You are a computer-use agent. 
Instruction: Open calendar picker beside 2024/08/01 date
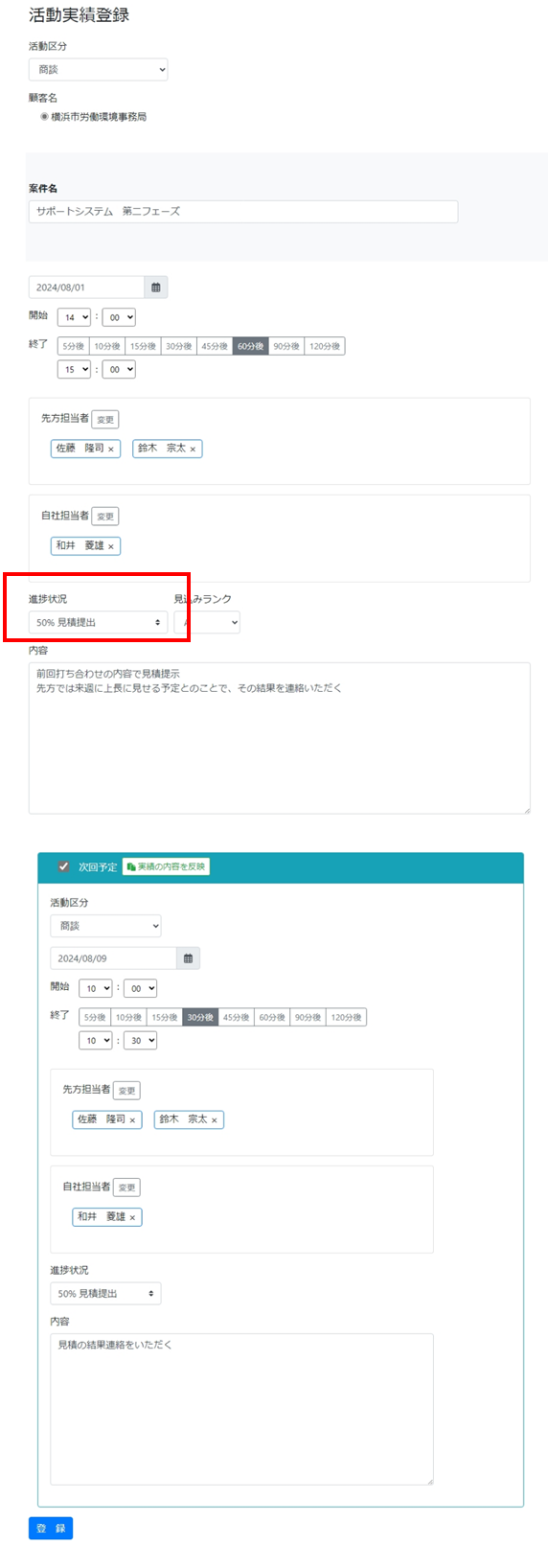pos(156,288)
